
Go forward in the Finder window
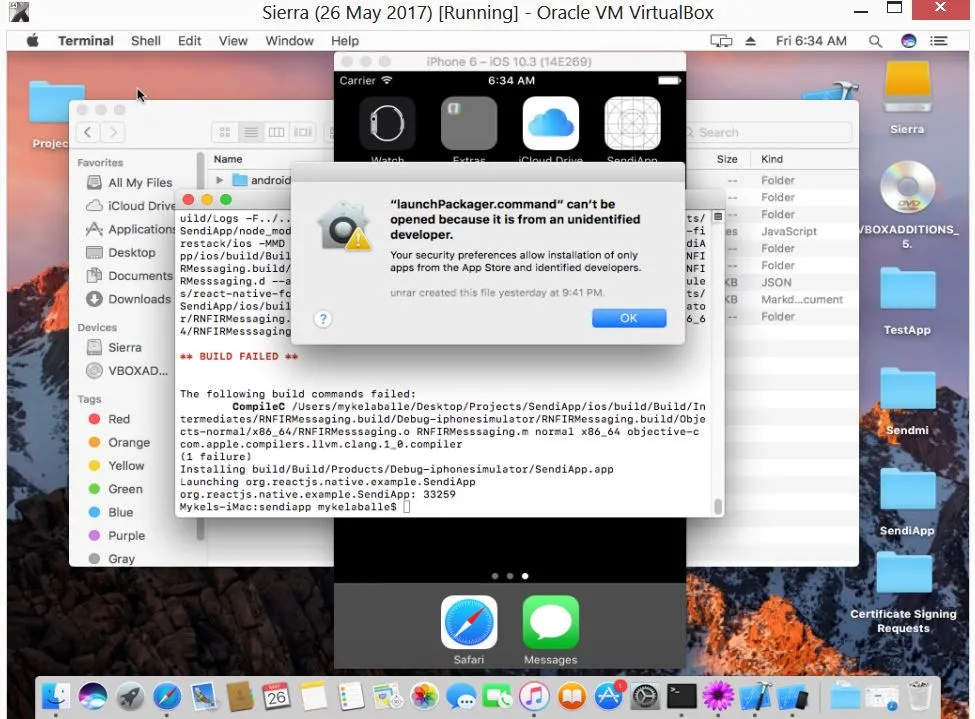113,132
